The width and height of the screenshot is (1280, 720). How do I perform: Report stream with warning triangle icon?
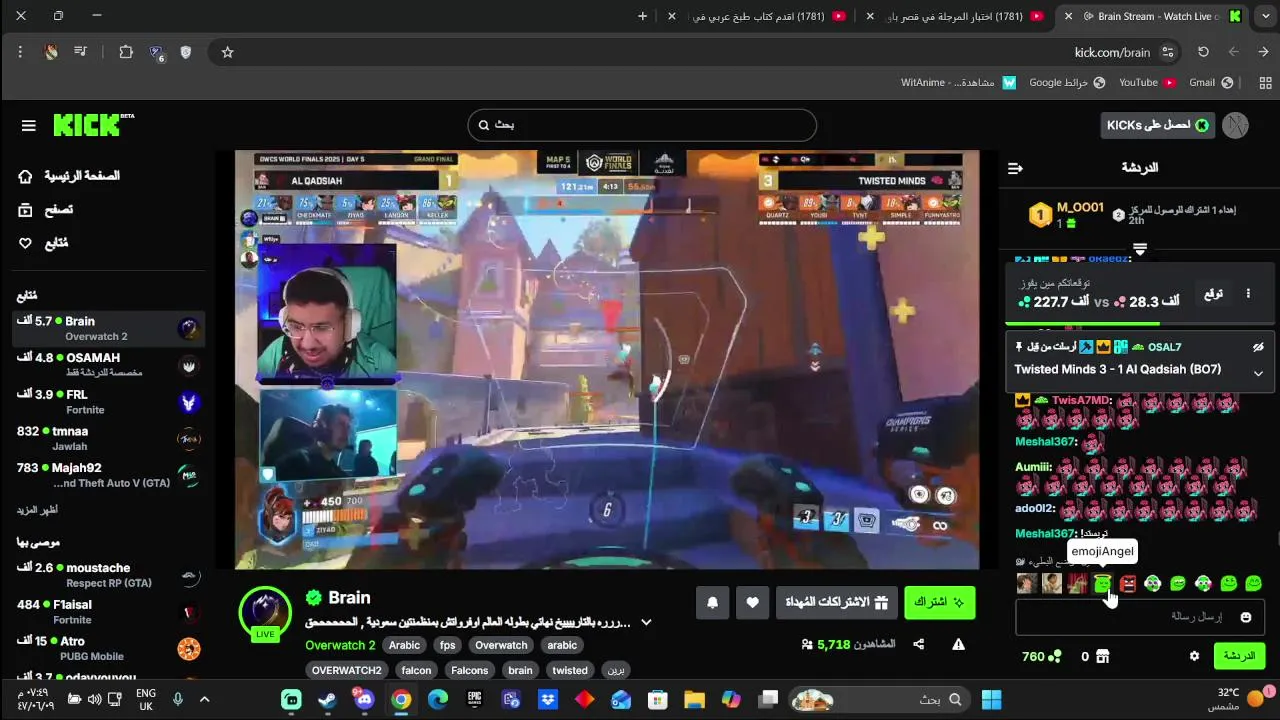click(x=958, y=645)
